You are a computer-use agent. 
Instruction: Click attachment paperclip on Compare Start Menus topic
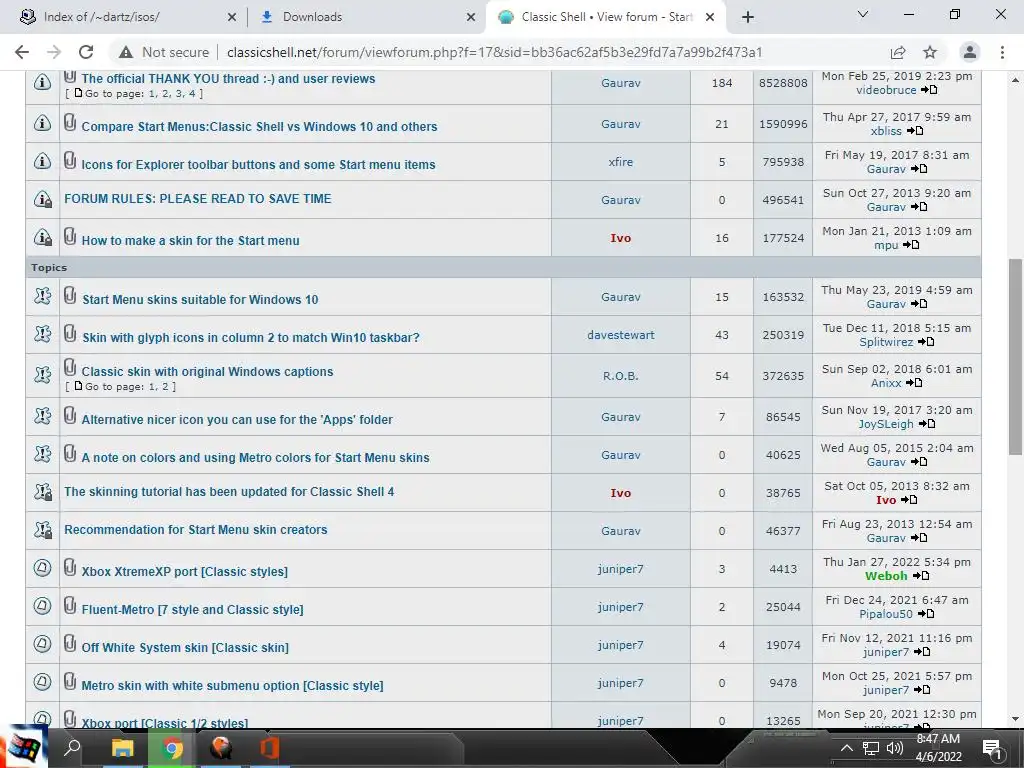coord(70,122)
